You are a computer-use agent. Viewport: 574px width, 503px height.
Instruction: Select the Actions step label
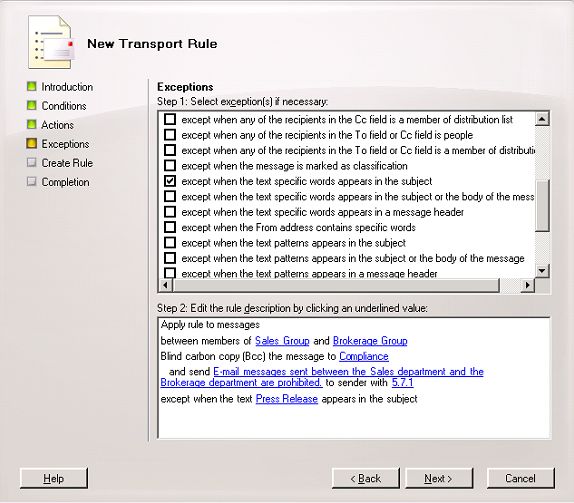pos(57,125)
